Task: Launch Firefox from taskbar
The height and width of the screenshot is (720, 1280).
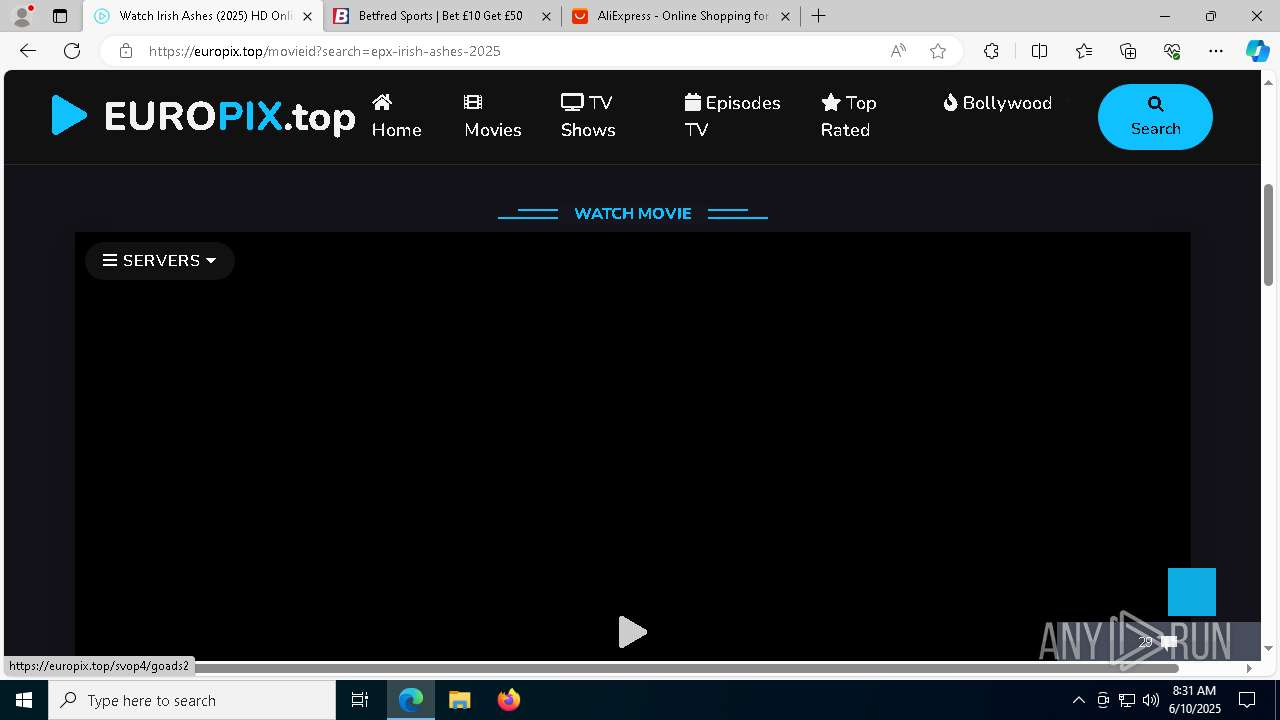Action: pyautogui.click(x=509, y=700)
